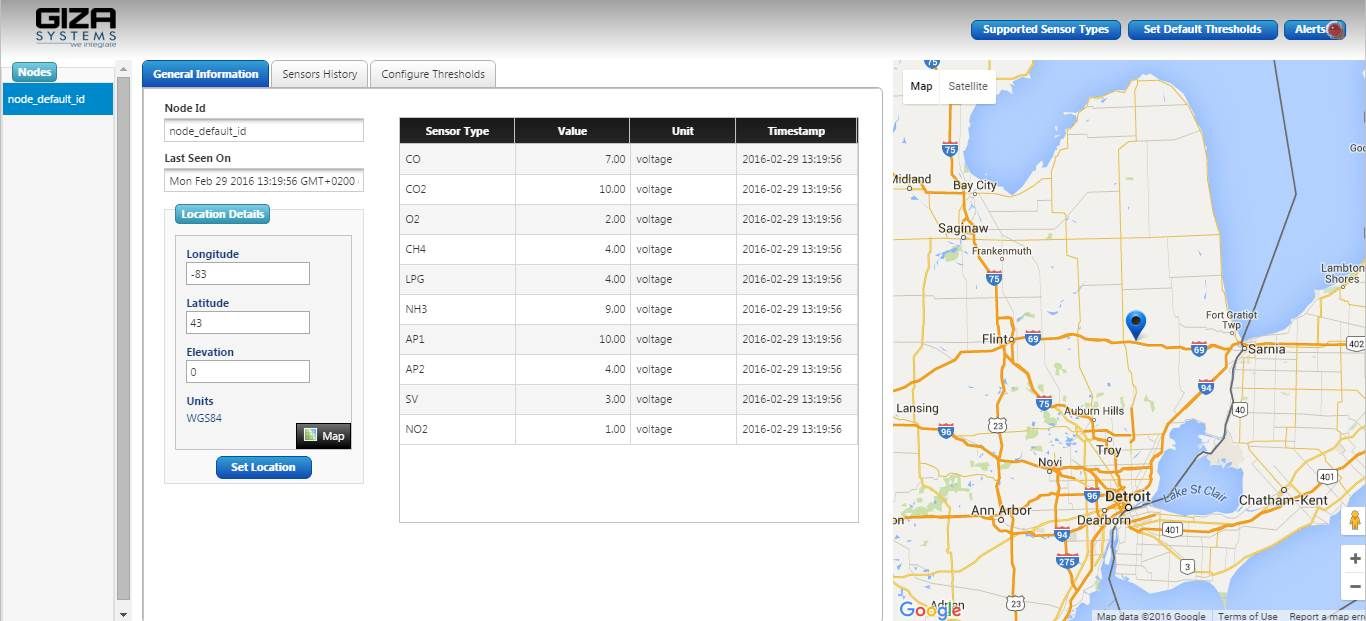
Task: Zoom out on the map
Action: (1355, 587)
